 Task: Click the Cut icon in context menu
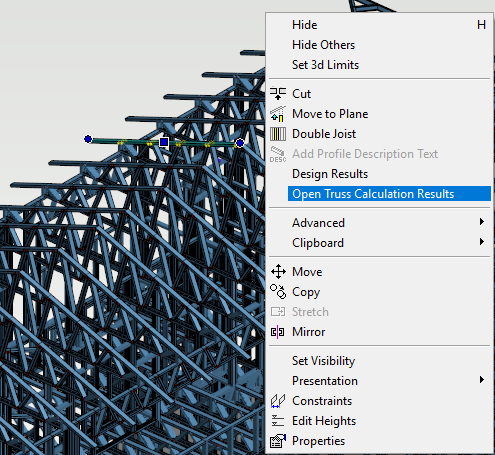278,94
